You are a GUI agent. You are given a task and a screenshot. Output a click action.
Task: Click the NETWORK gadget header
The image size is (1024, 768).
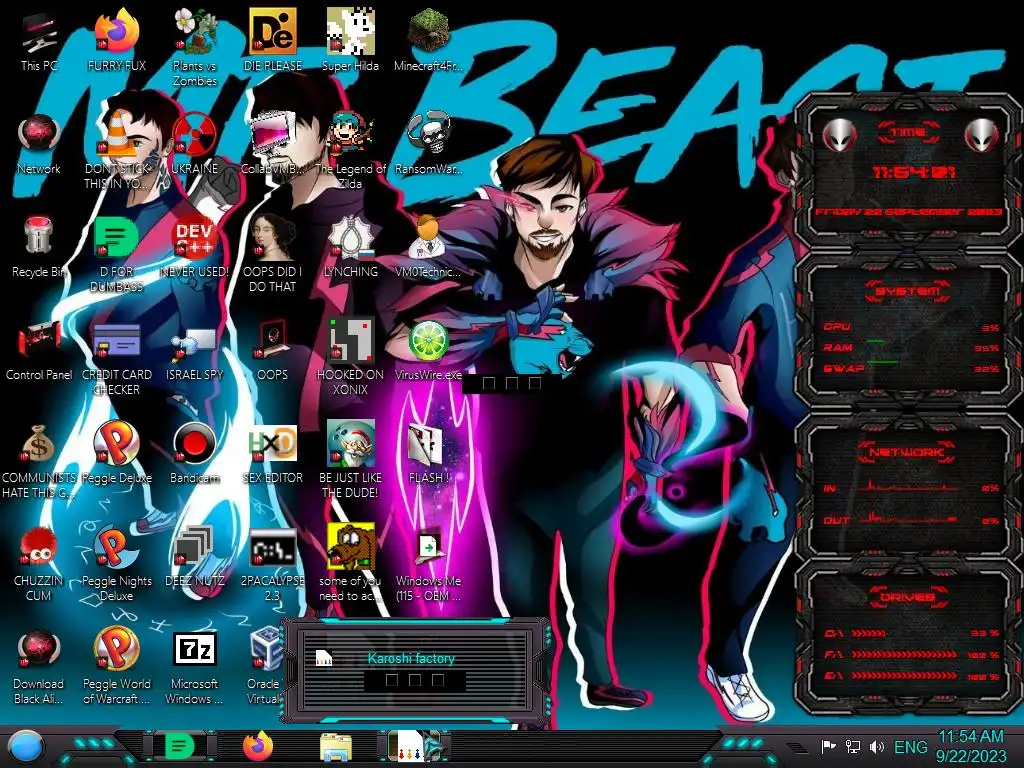(907, 451)
